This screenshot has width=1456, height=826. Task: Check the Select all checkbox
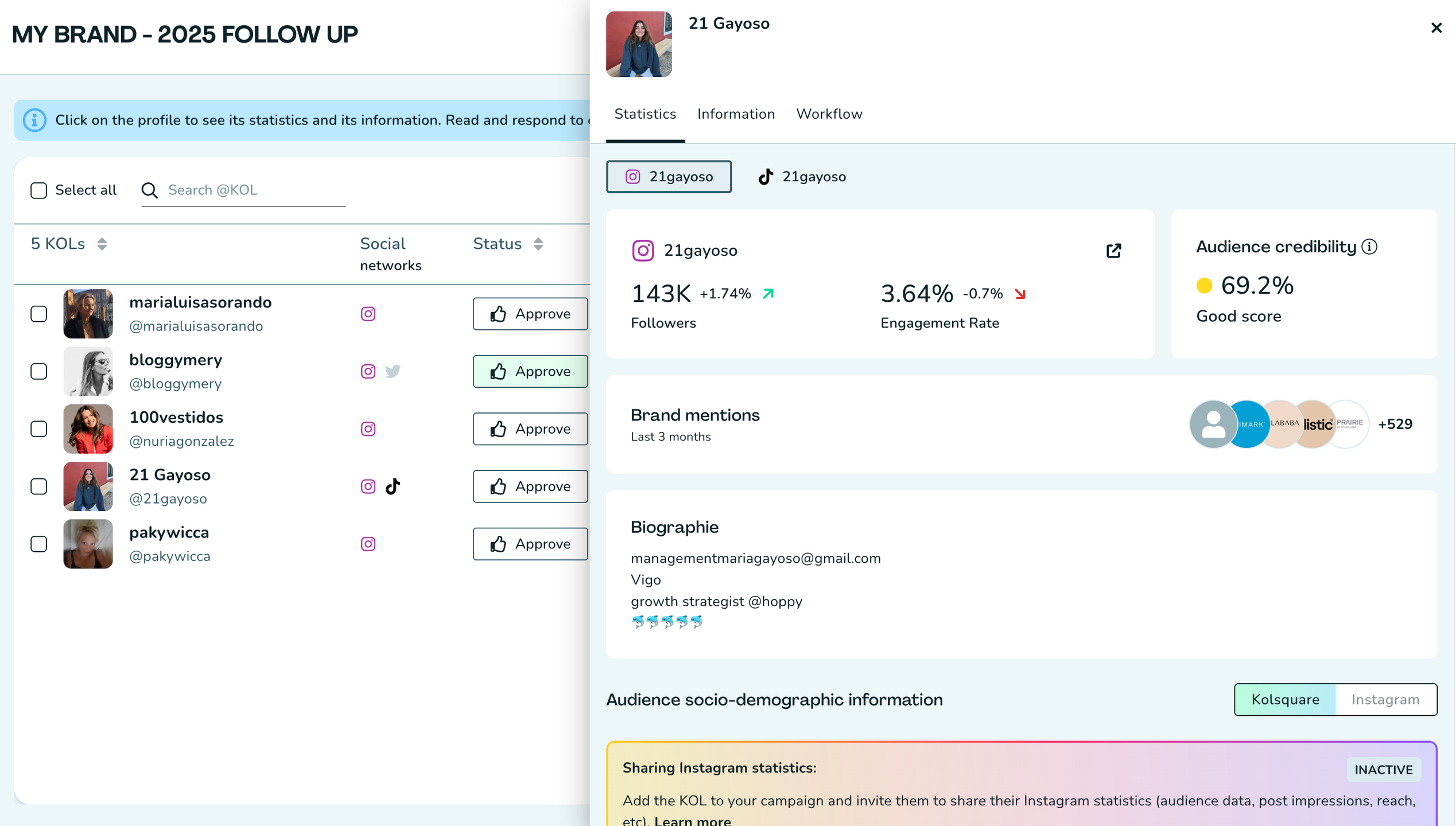[38, 190]
